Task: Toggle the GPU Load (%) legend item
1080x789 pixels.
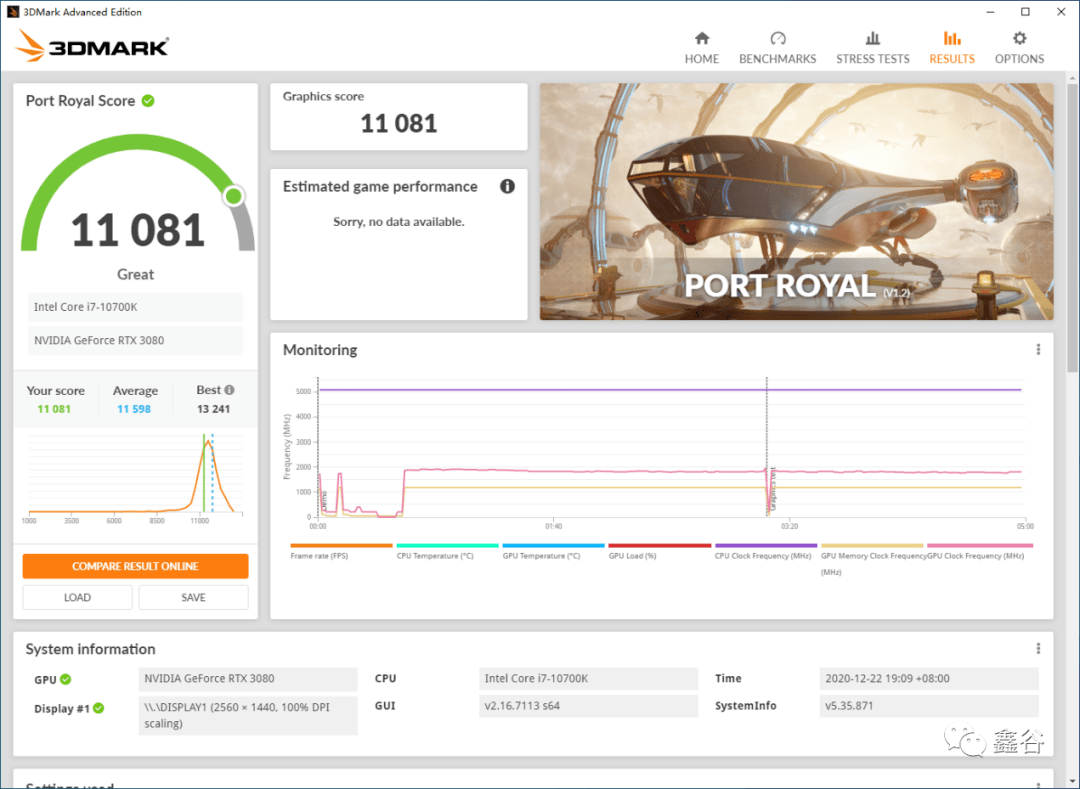Action: 659,551
